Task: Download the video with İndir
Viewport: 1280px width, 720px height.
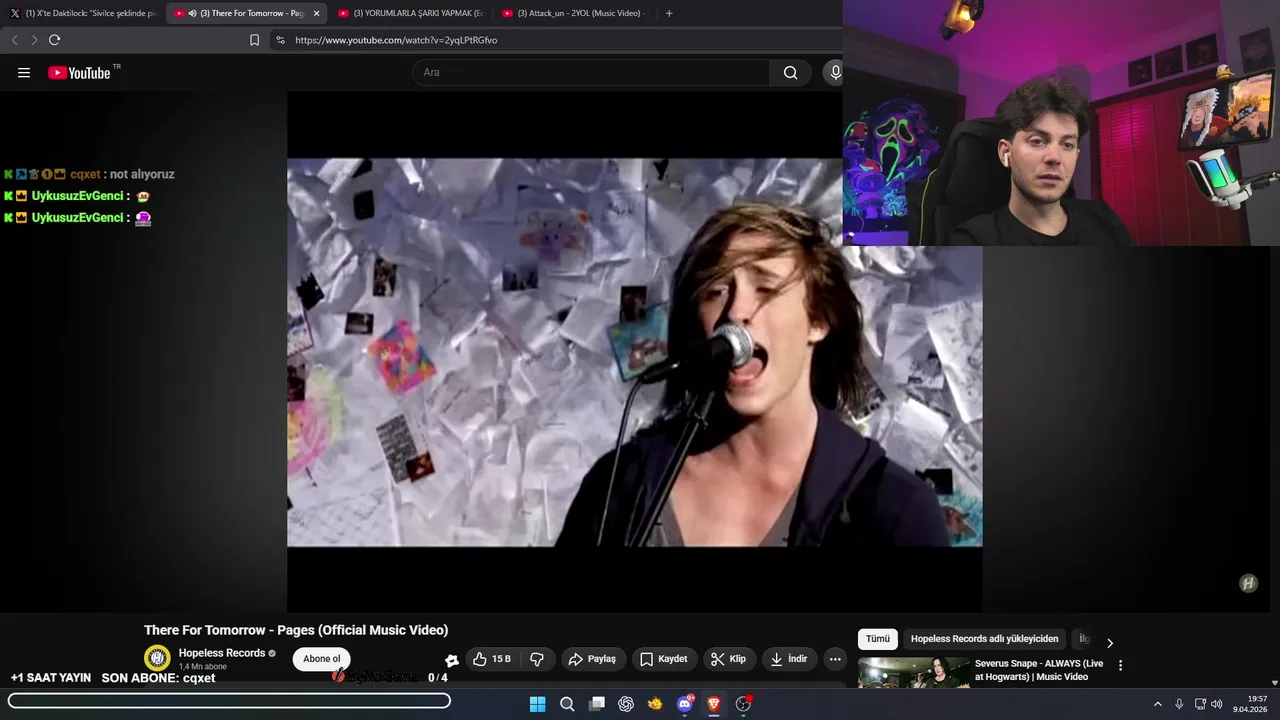Action: 787,659
